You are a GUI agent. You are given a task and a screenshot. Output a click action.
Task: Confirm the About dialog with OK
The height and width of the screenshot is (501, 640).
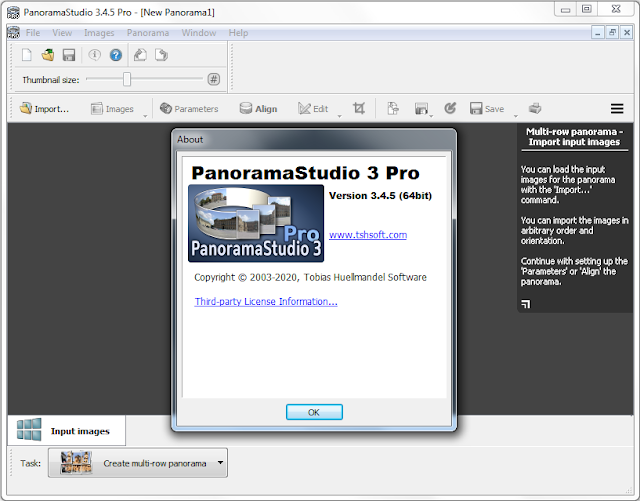314,412
